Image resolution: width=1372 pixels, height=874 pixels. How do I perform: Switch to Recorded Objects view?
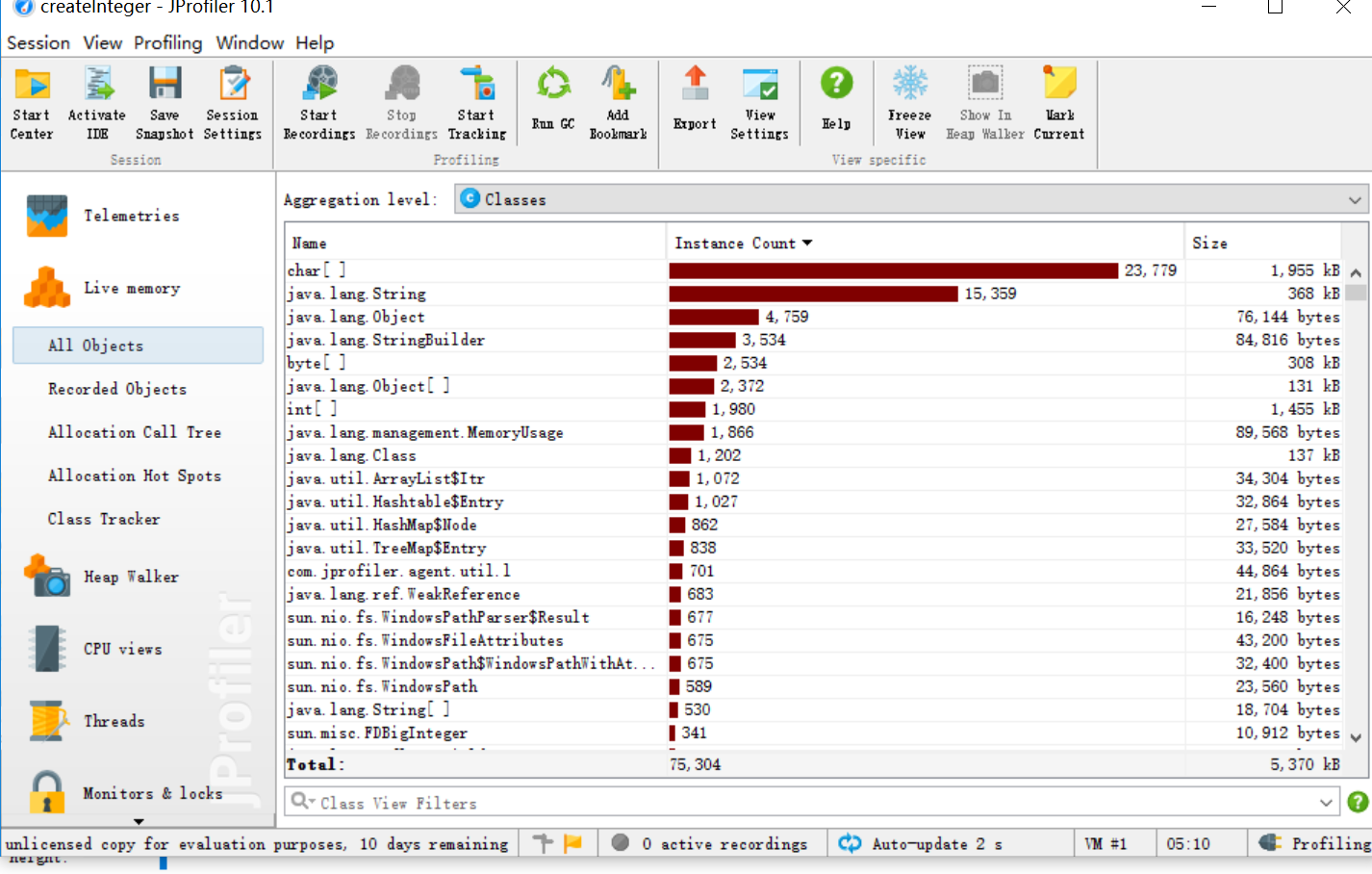pyautogui.click(x=117, y=389)
